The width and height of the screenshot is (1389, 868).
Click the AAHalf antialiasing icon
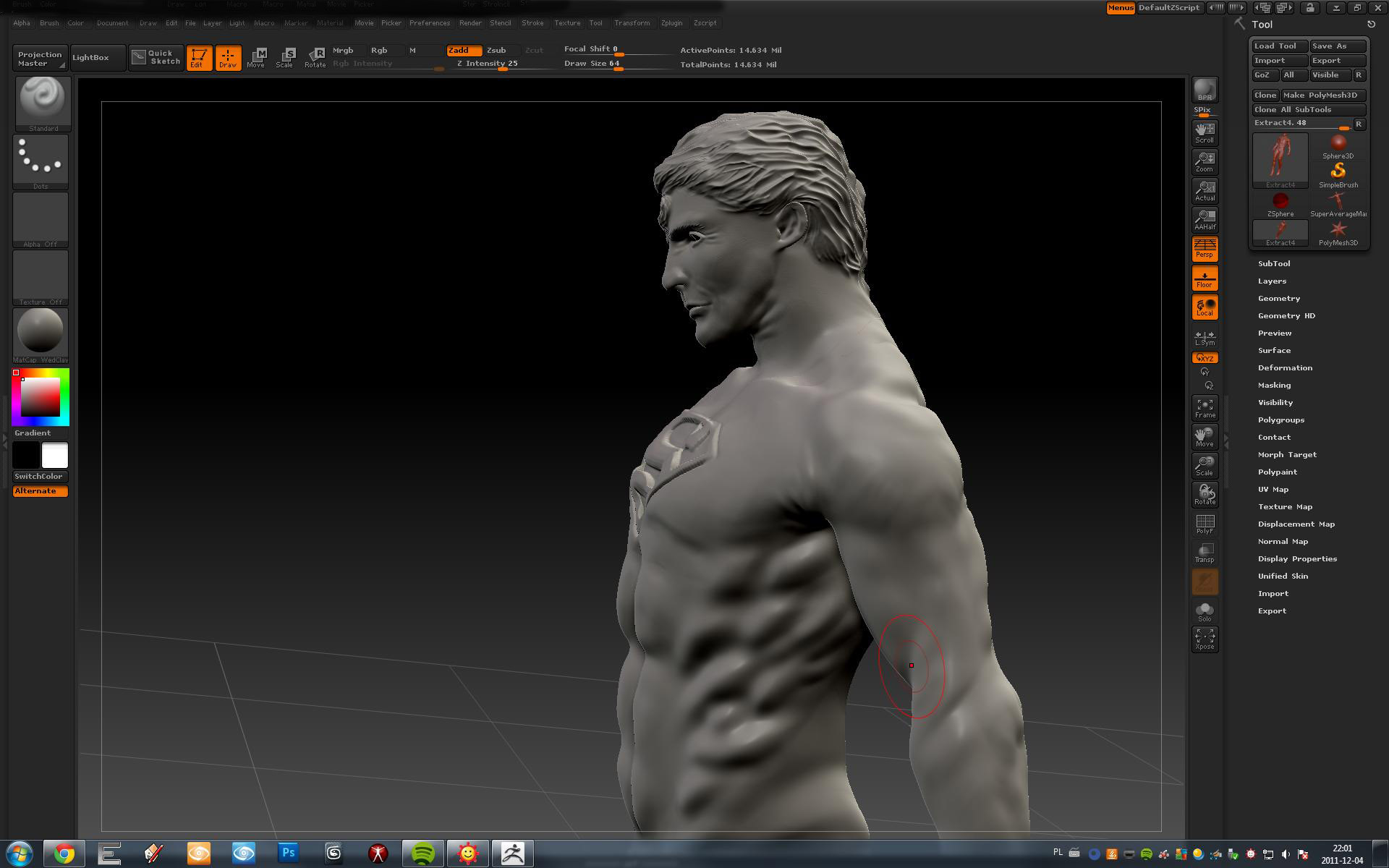pyautogui.click(x=1205, y=220)
